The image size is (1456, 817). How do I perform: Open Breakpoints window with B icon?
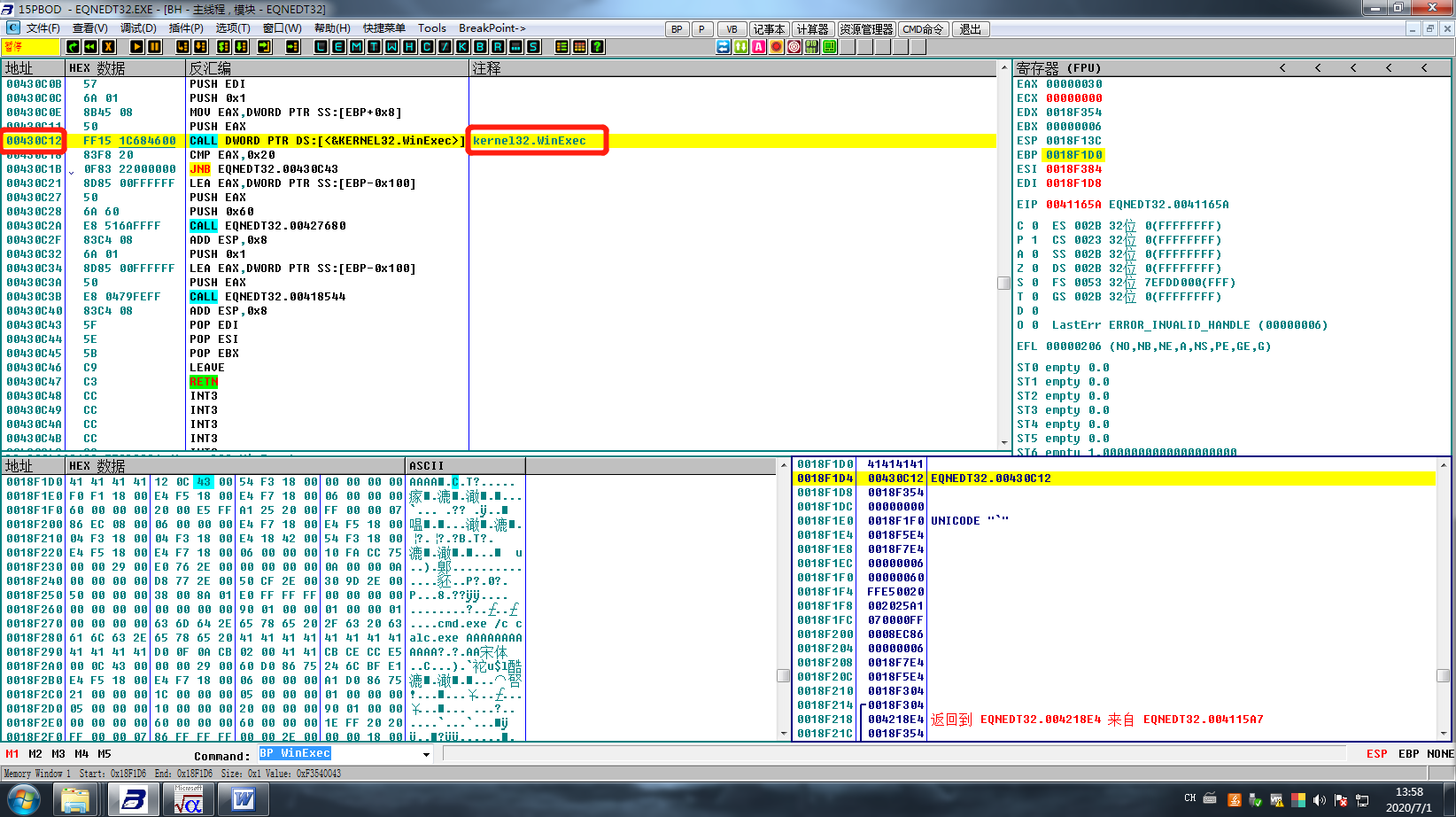481,47
